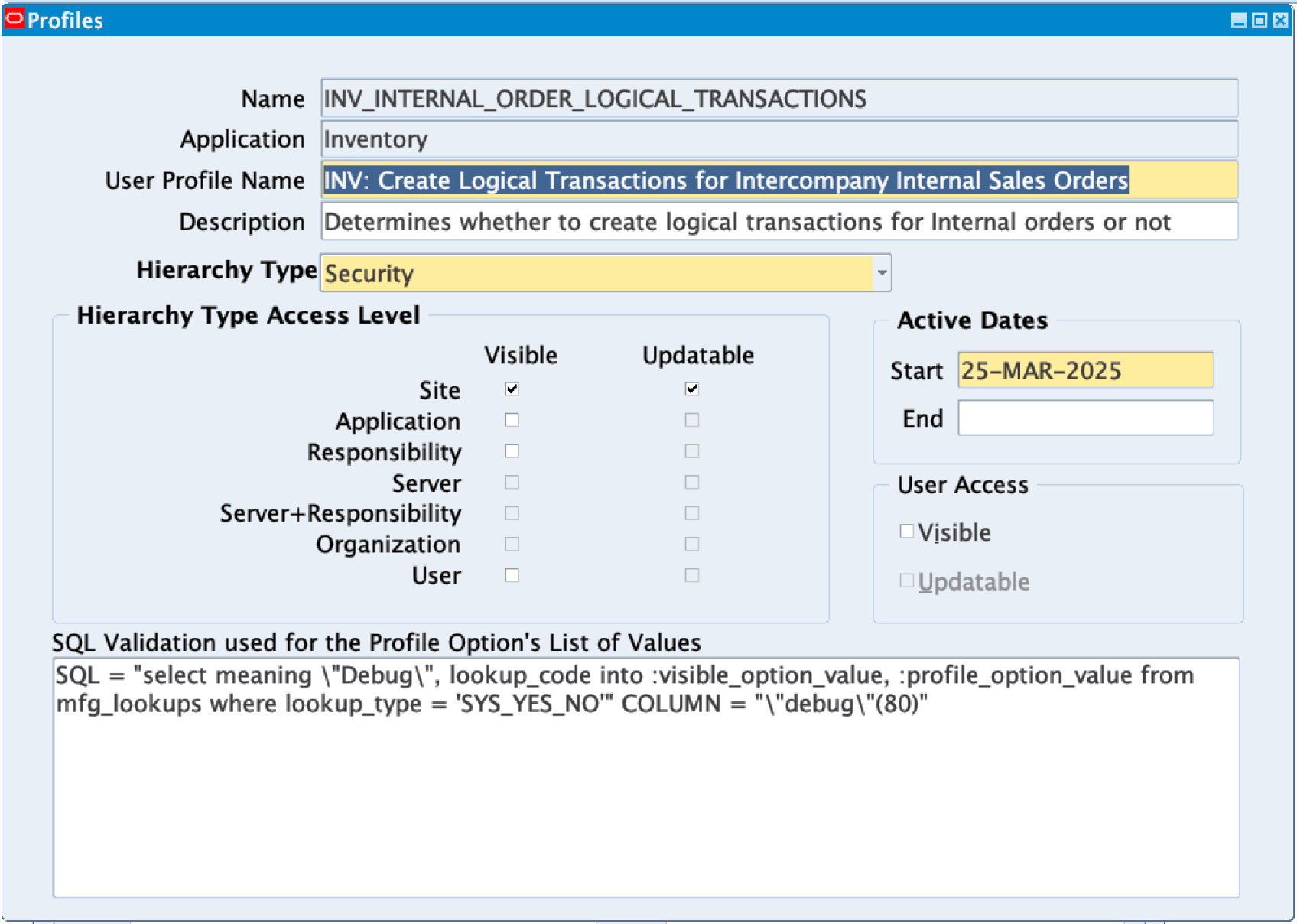The height and width of the screenshot is (924, 1297).
Task: Minimize the Profiles window
Action: point(1237,21)
